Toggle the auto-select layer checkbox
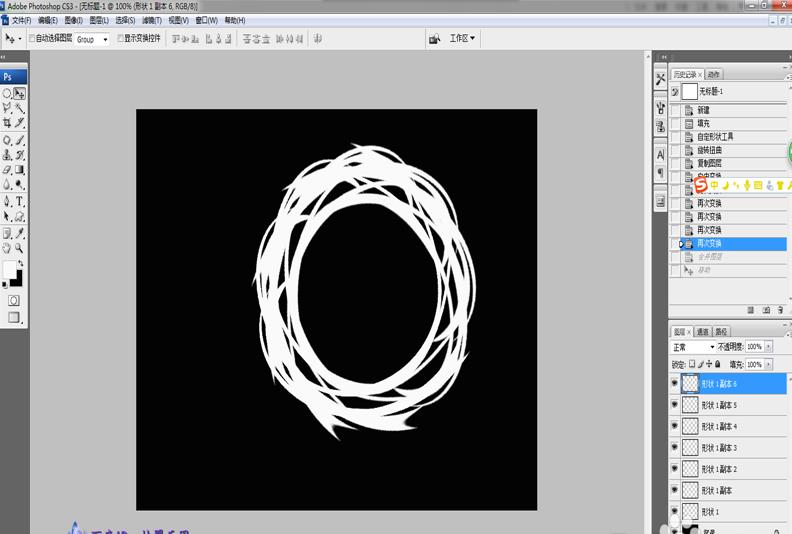 click(x=32, y=38)
